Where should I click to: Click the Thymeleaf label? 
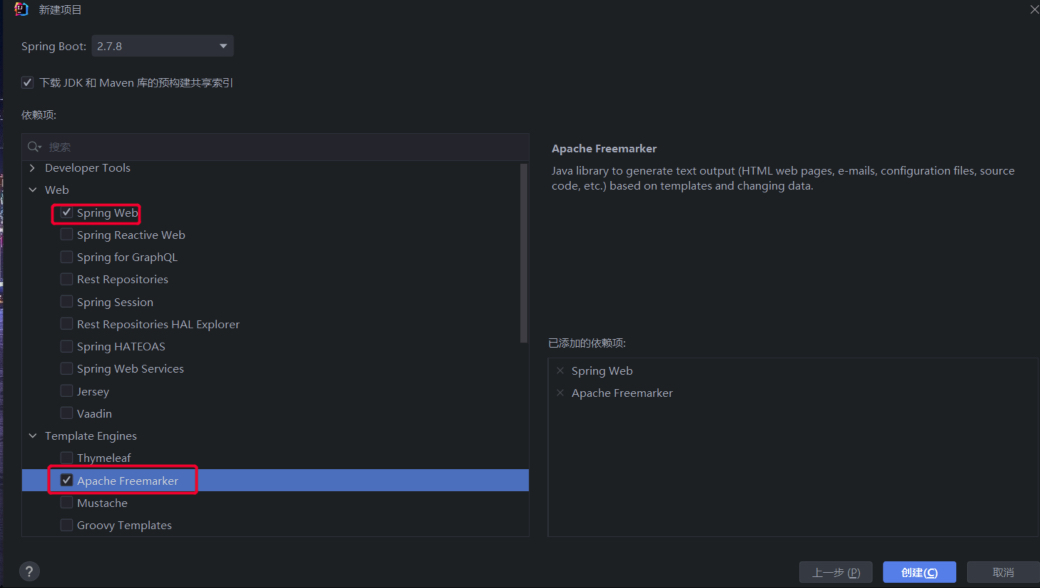tap(103, 457)
